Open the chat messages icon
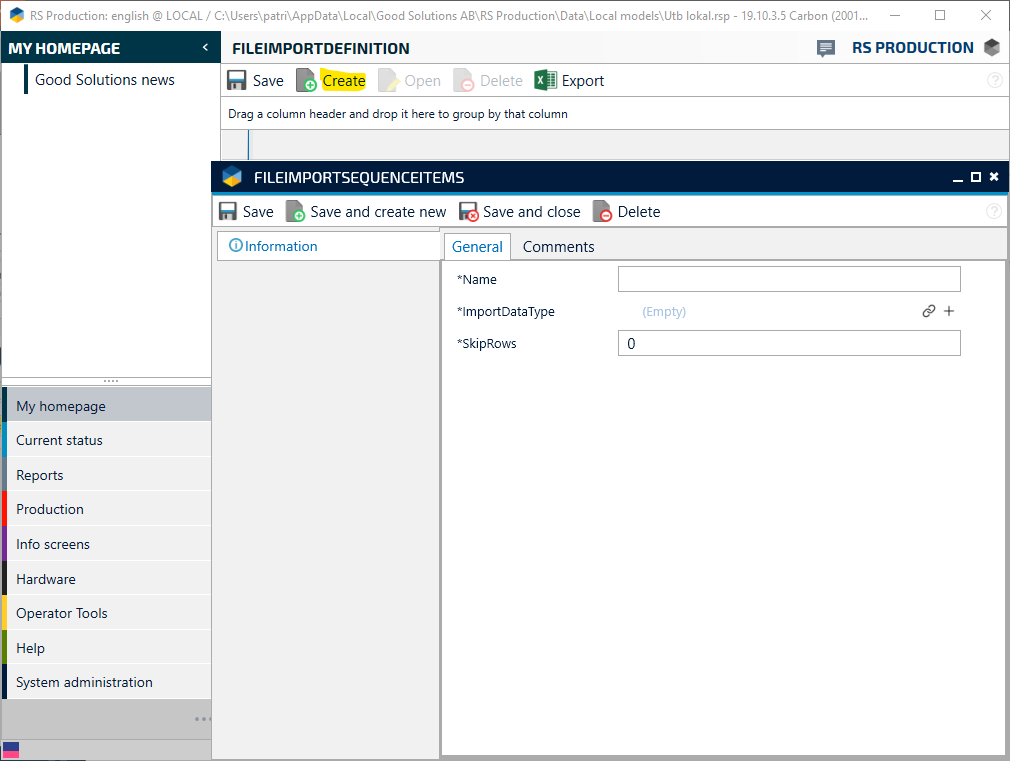1010x761 pixels. 826,48
